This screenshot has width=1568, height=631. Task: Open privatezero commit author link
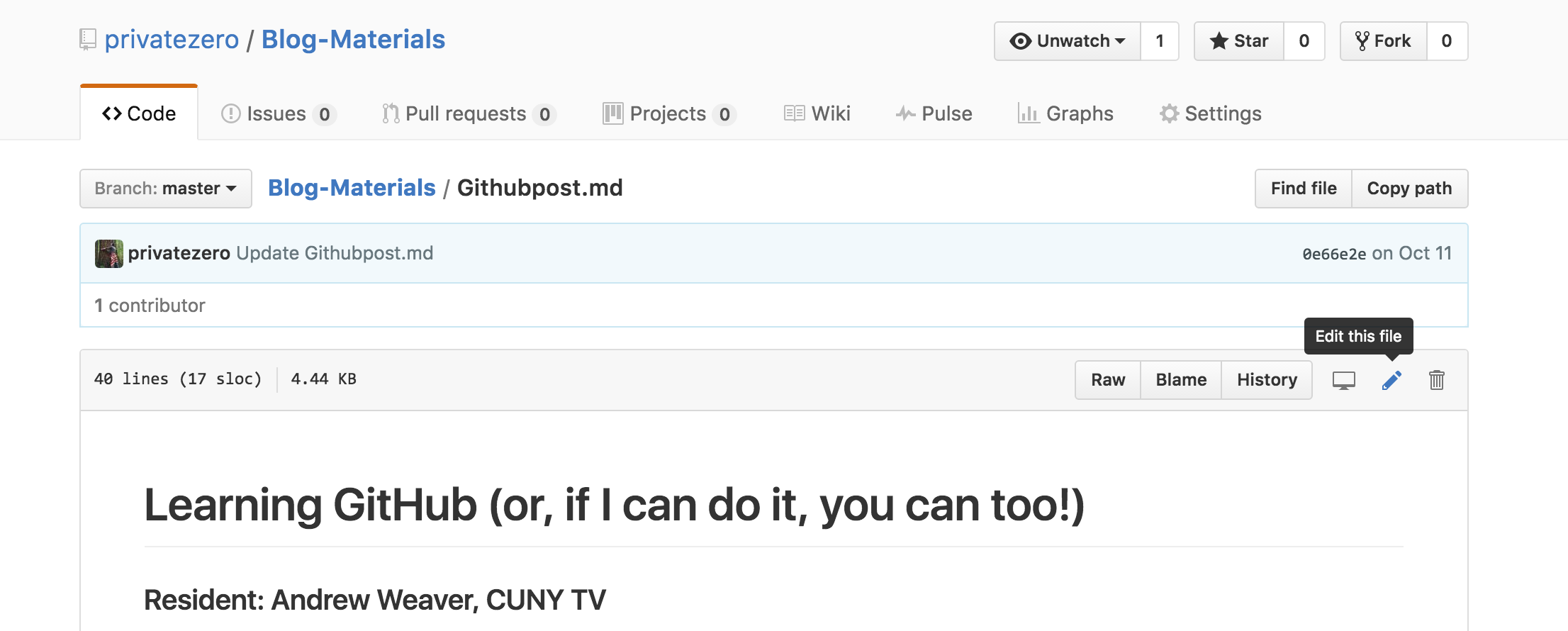[x=179, y=253]
